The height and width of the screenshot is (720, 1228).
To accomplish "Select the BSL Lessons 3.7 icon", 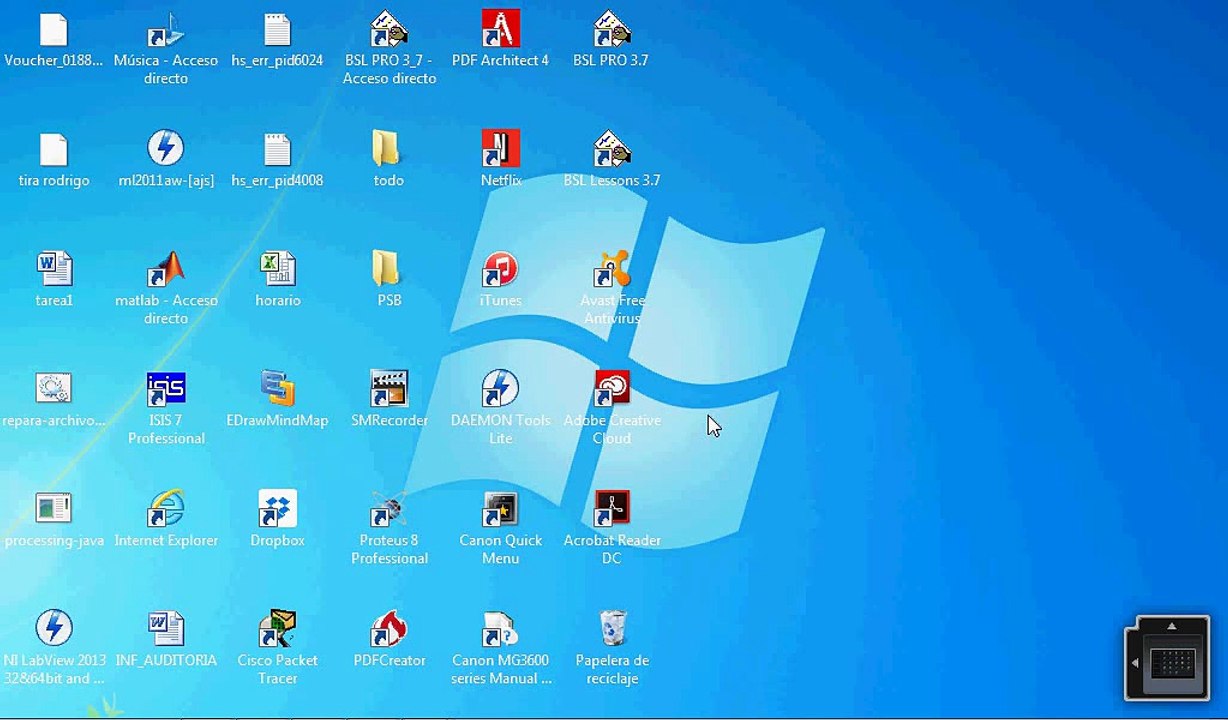I will pos(611,149).
